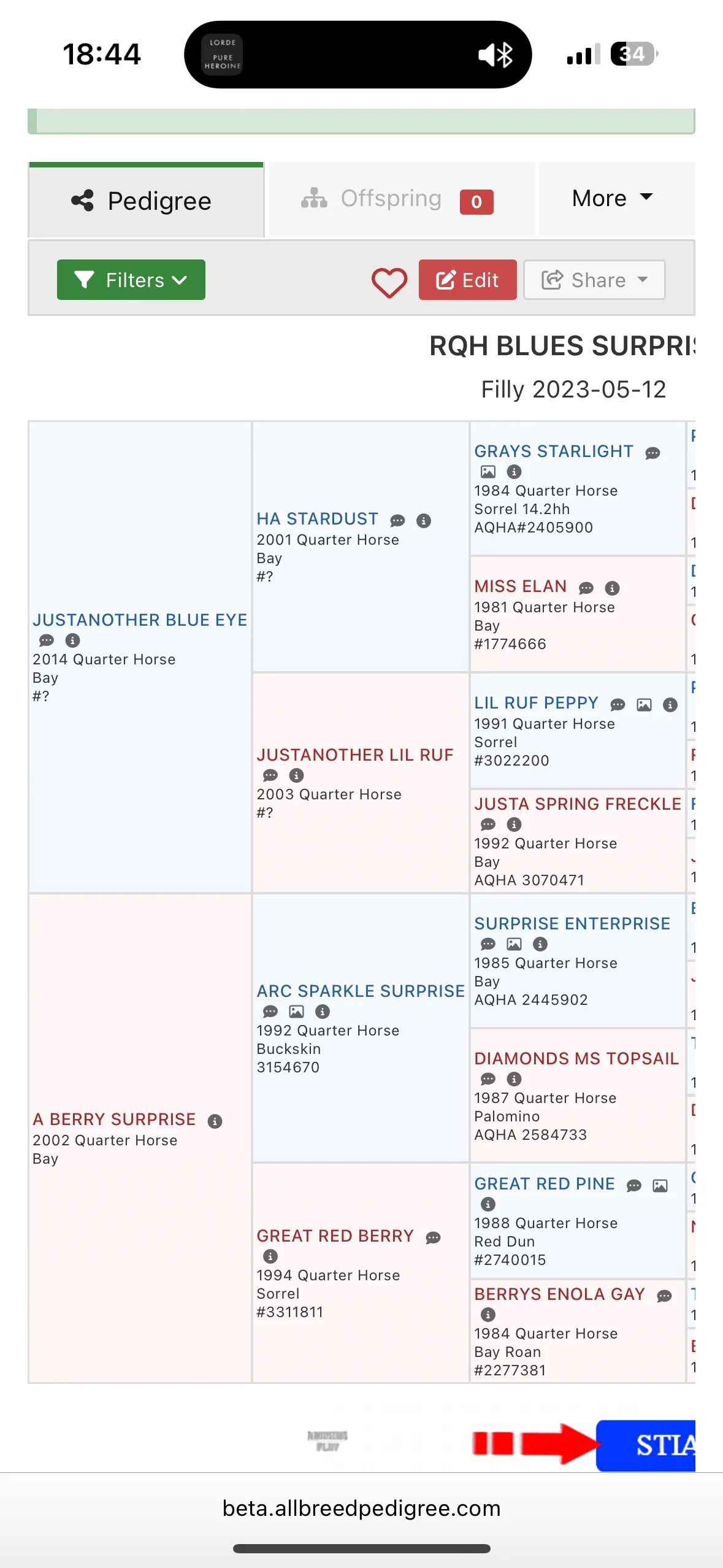Click the heart favorite icon

click(389, 283)
